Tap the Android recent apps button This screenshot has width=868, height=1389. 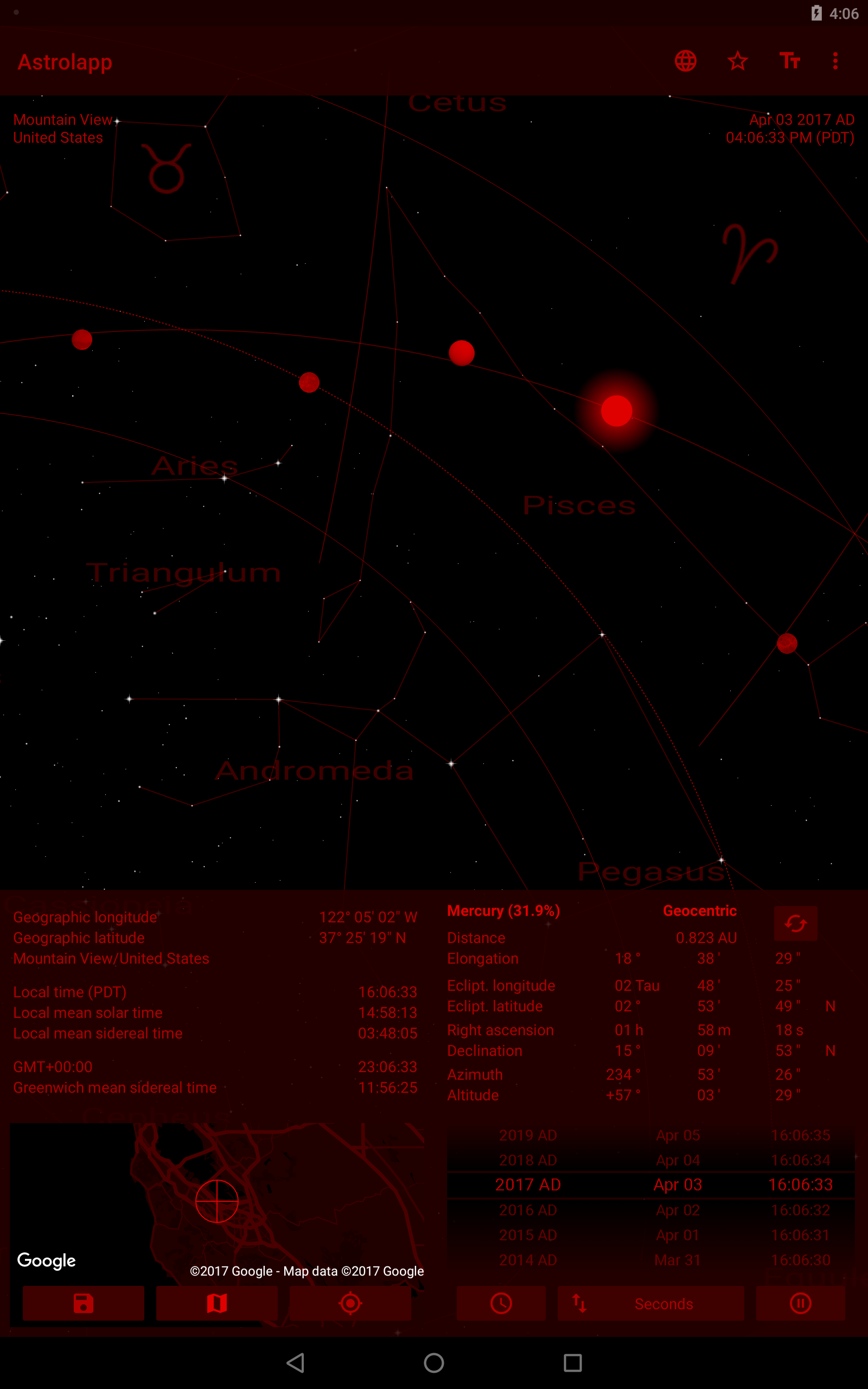[x=572, y=1362]
